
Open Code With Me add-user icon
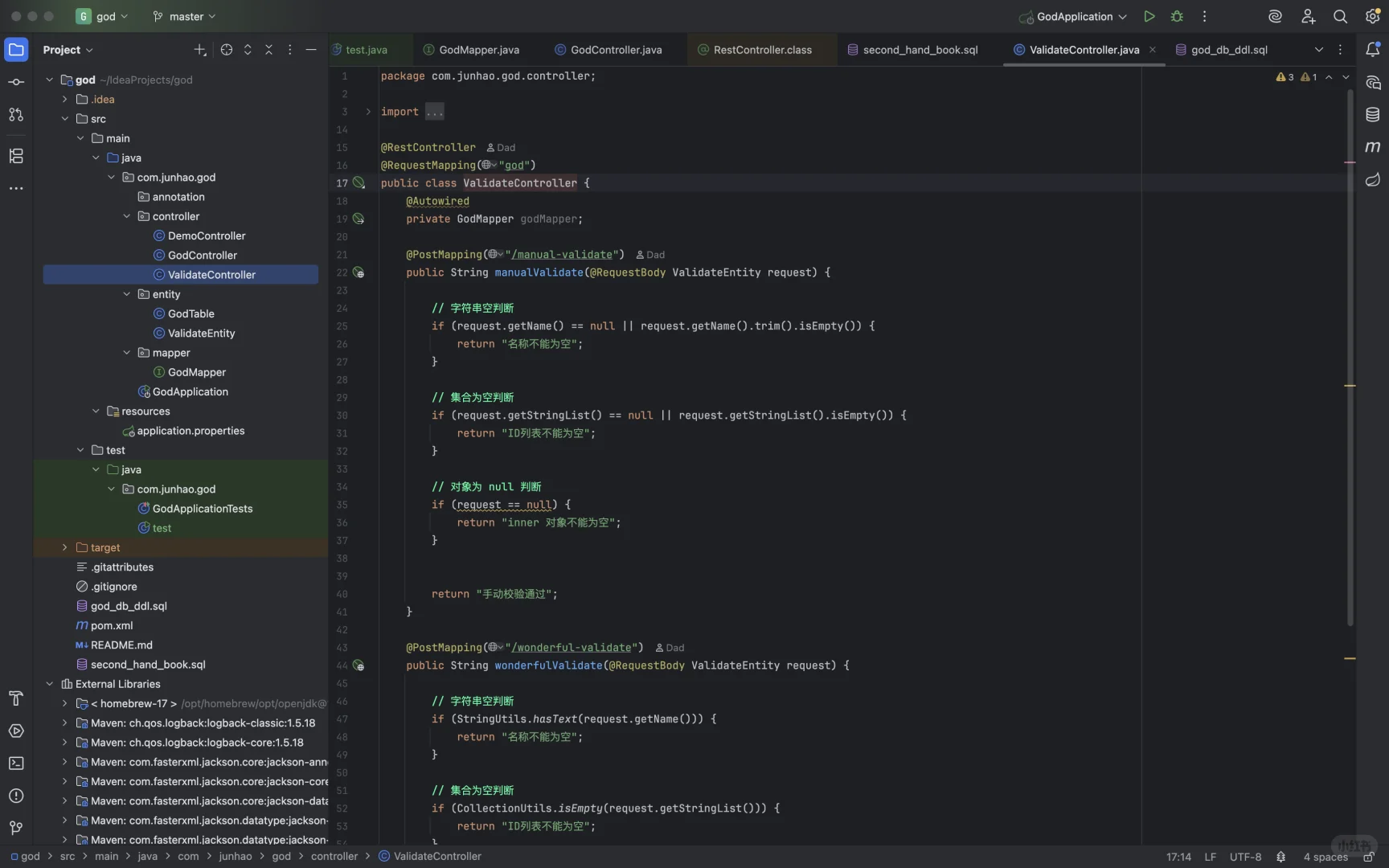pos(1308,16)
